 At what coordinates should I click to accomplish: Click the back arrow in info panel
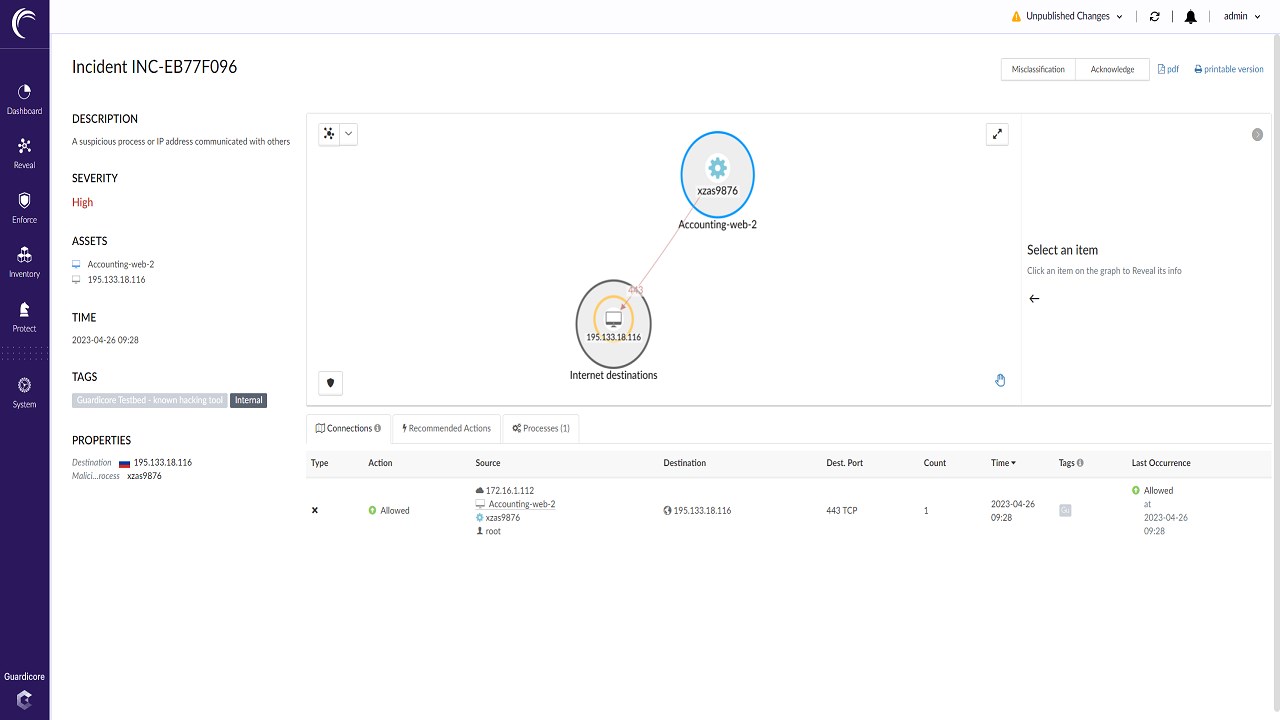click(1034, 298)
